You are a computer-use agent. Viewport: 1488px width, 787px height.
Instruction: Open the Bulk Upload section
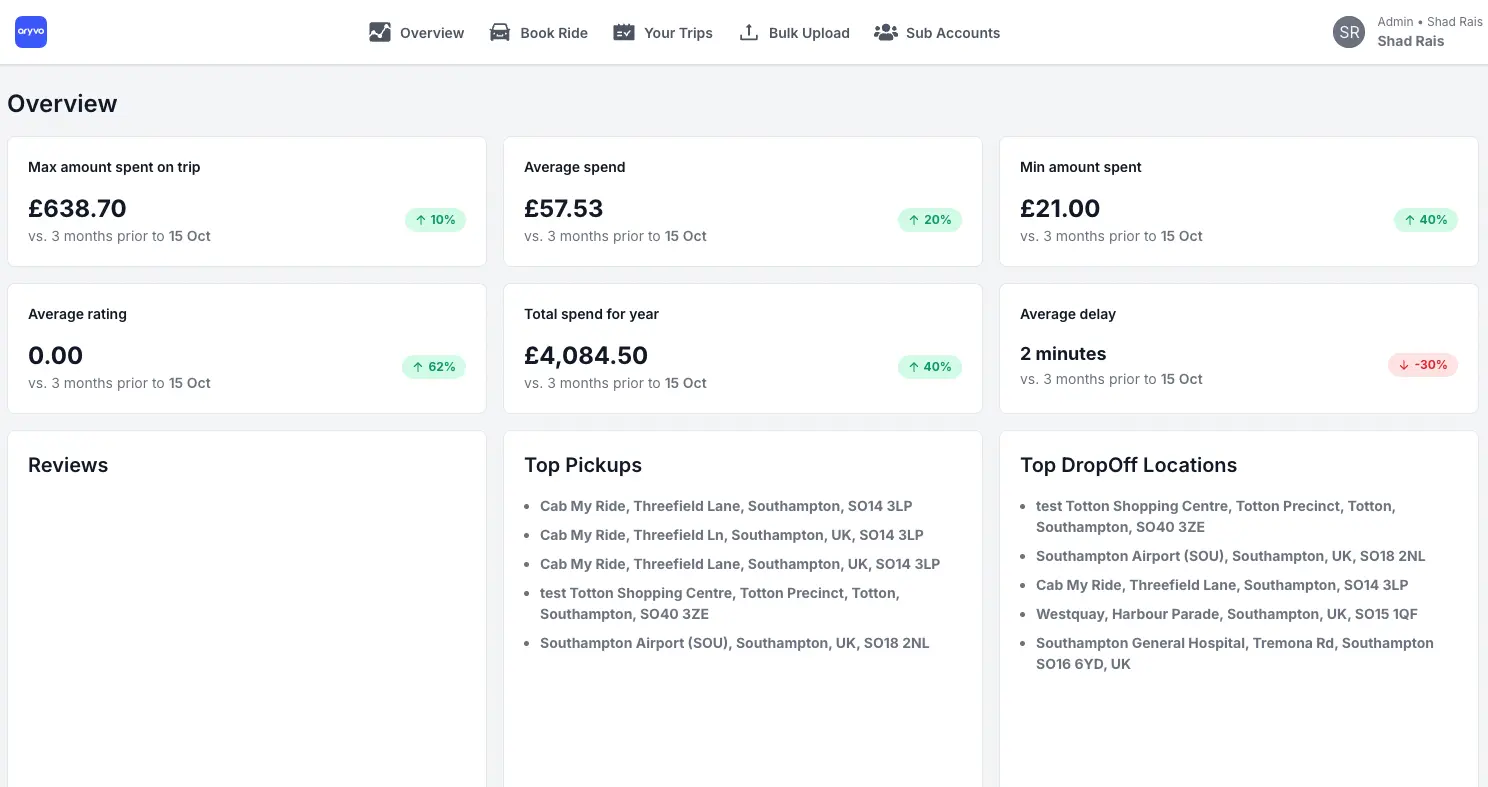click(808, 33)
